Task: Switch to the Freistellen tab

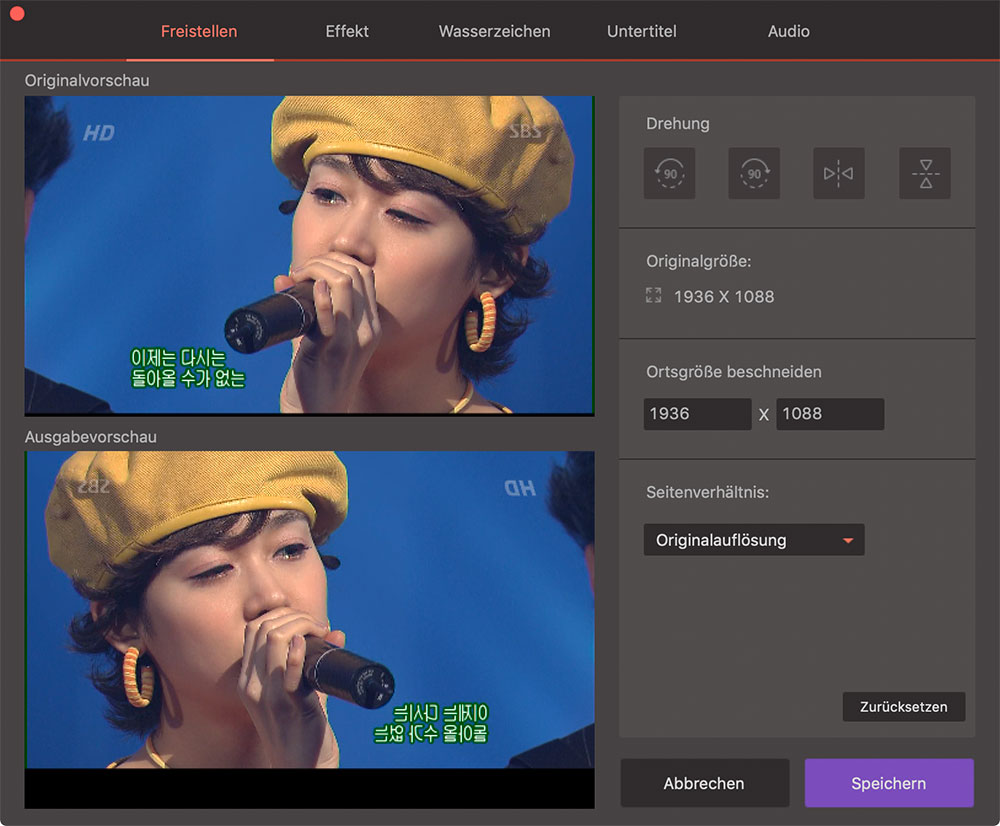Action: coord(199,31)
